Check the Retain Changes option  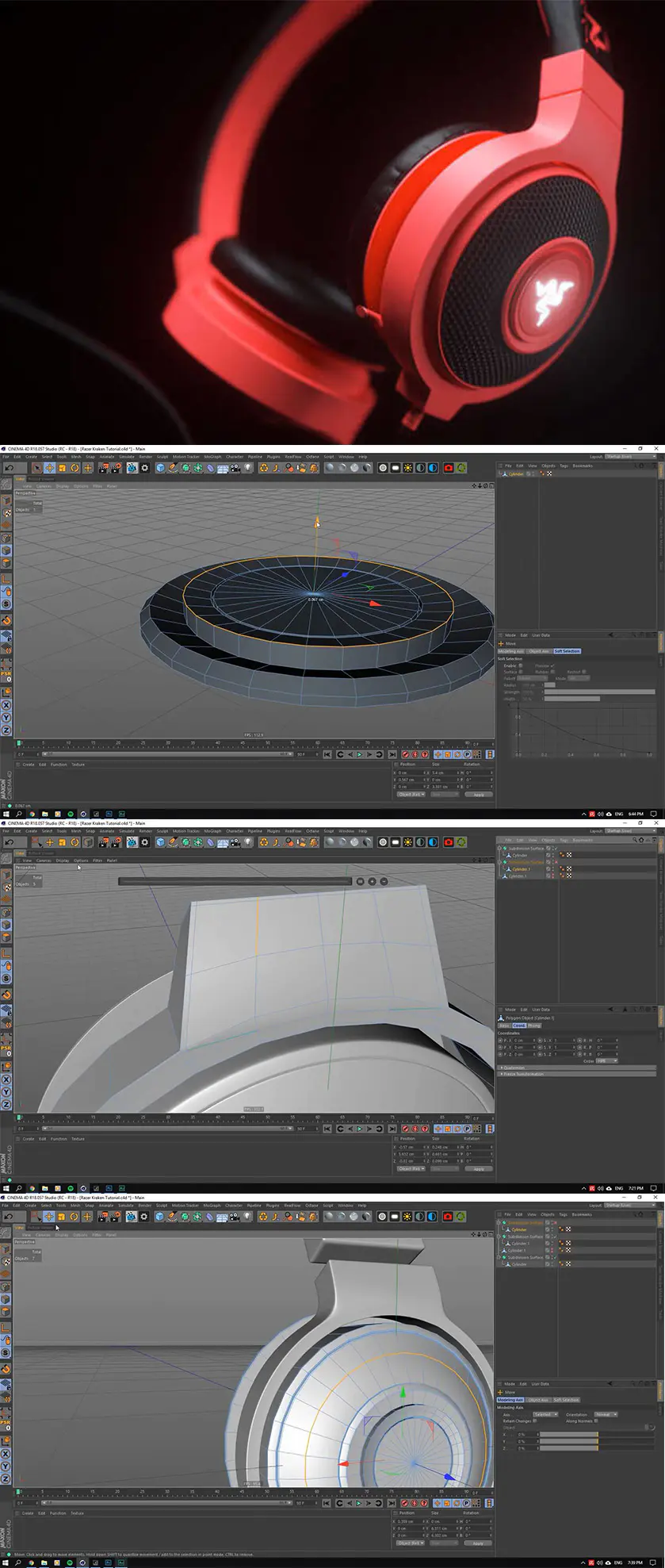pyautogui.click(x=535, y=1420)
